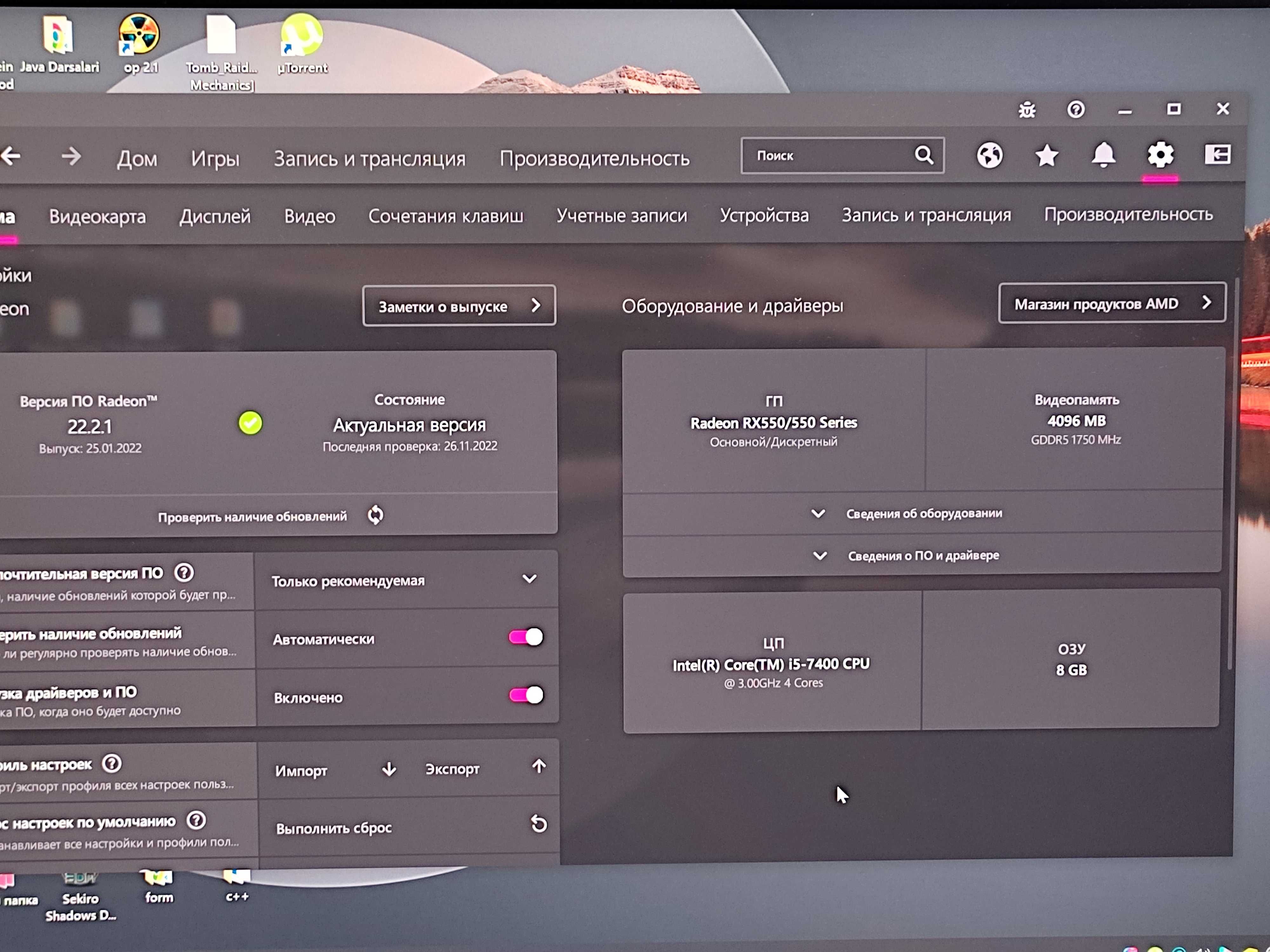Click the green up-to-date status checkmark
Viewport: 1270px width, 952px height.
[x=250, y=423]
